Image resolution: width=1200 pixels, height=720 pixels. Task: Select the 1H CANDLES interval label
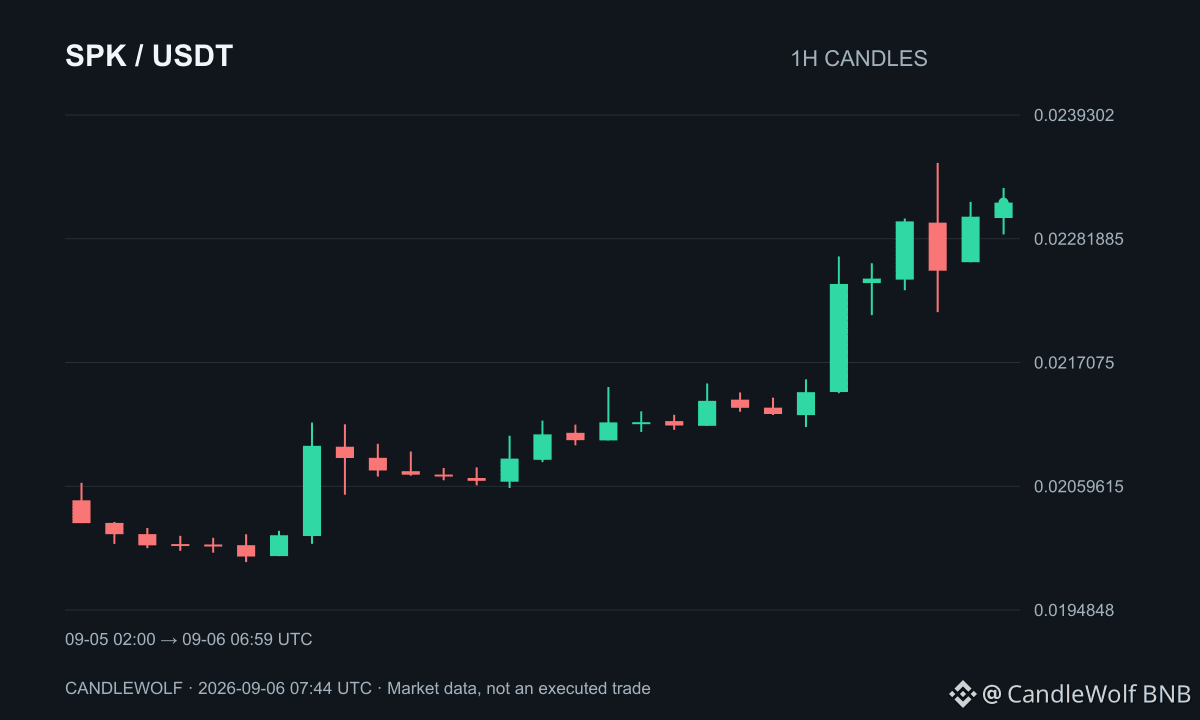[859, 58]
